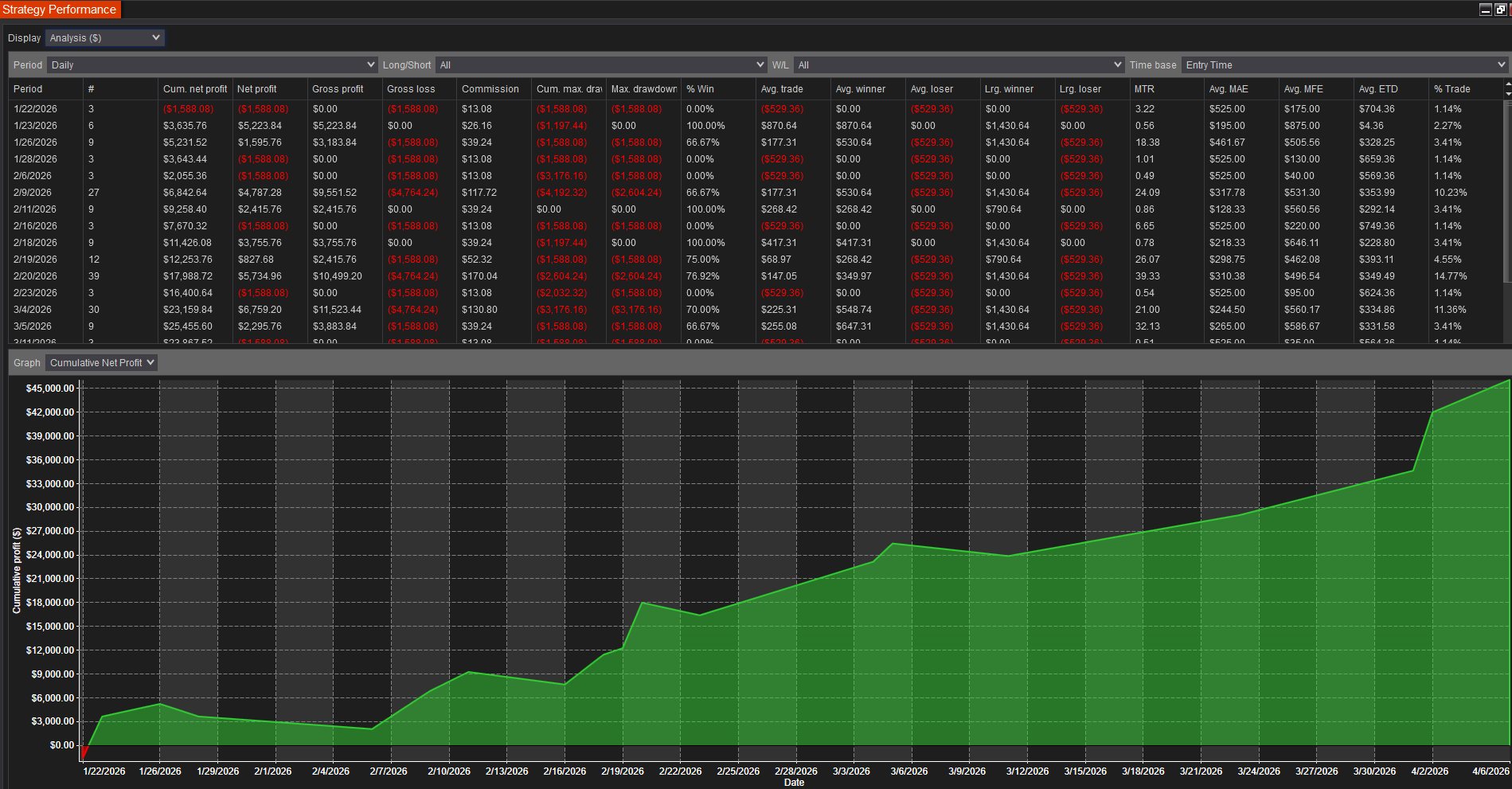
Task: Click the restore window icon at top right
Action: pos(1501,10)
